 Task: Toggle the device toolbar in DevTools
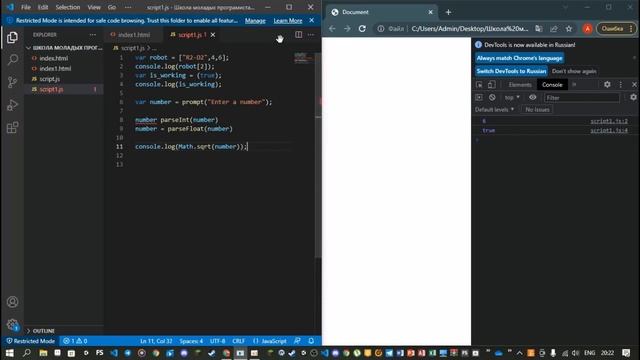[x=492, y=84]
